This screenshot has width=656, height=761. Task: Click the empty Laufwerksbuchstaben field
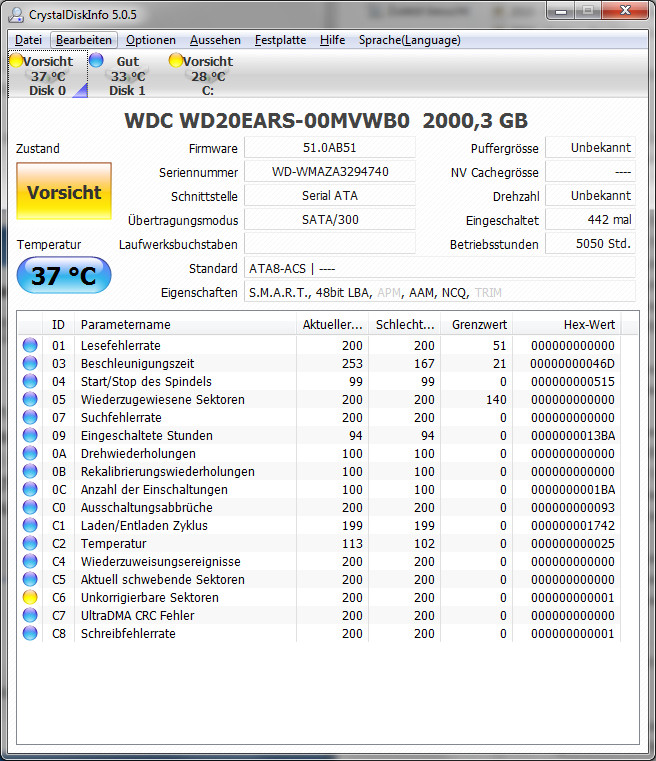[330, 244]
